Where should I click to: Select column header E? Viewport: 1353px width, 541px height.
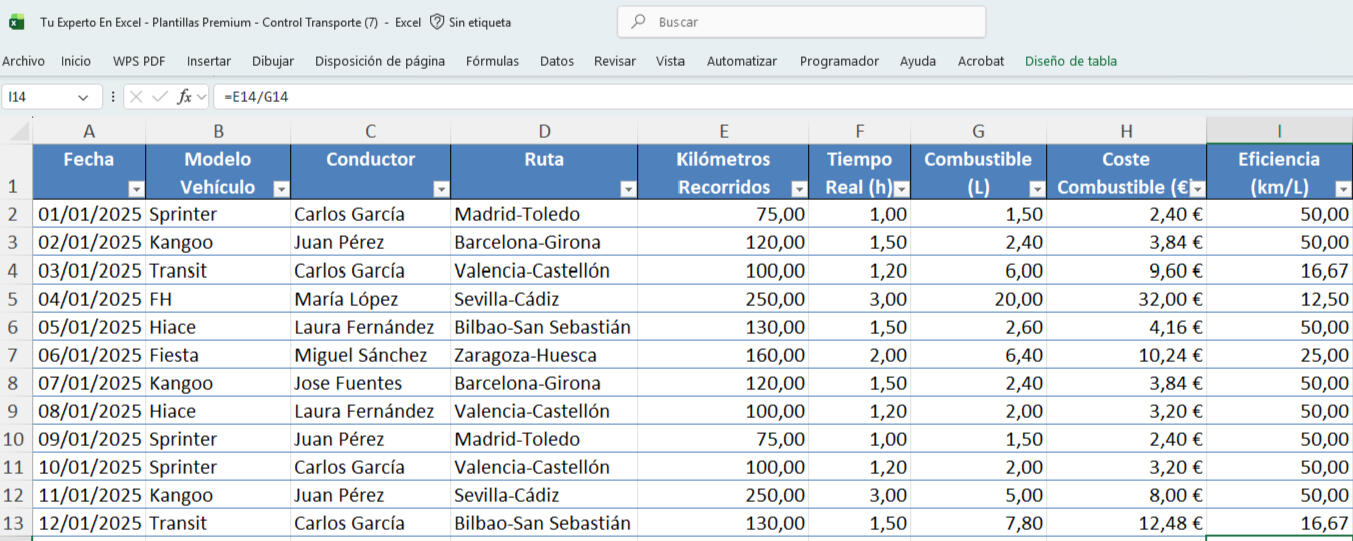click(x=723, y=131)
